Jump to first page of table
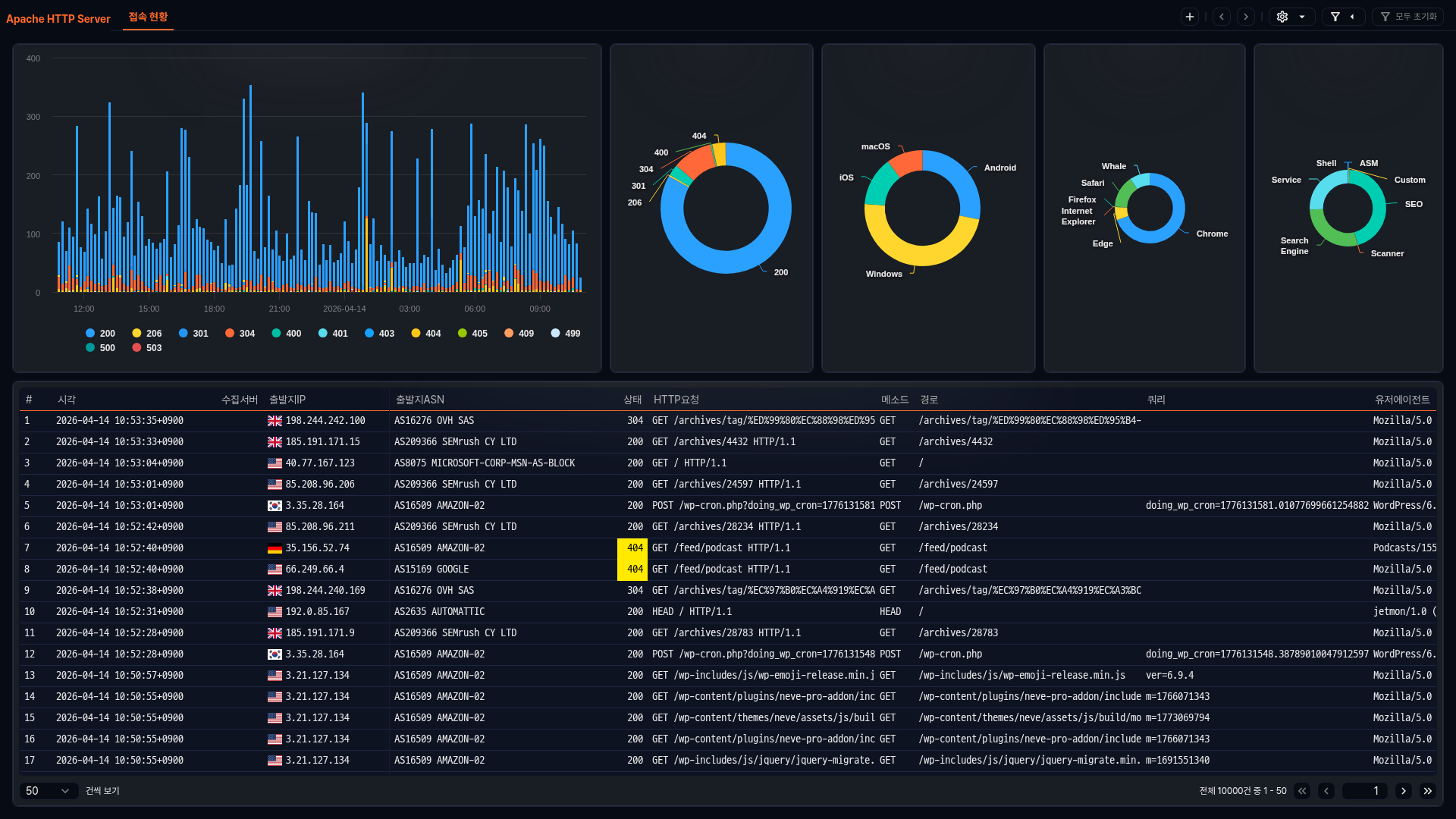Image resolution: width=1456 pixels, height=819 pixels. tap(1302, 791)
